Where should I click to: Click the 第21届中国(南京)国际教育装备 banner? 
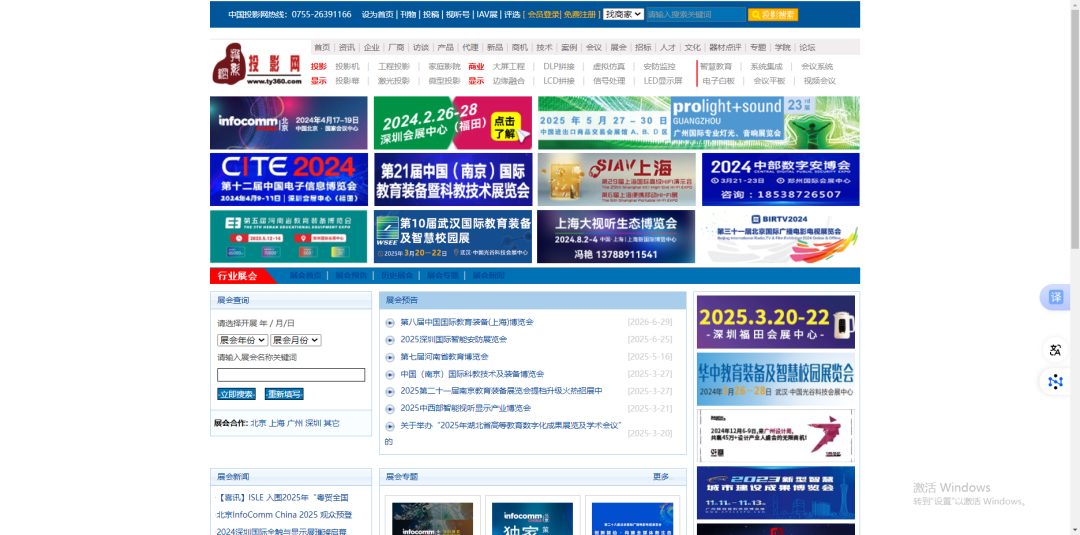coord(453,179)
